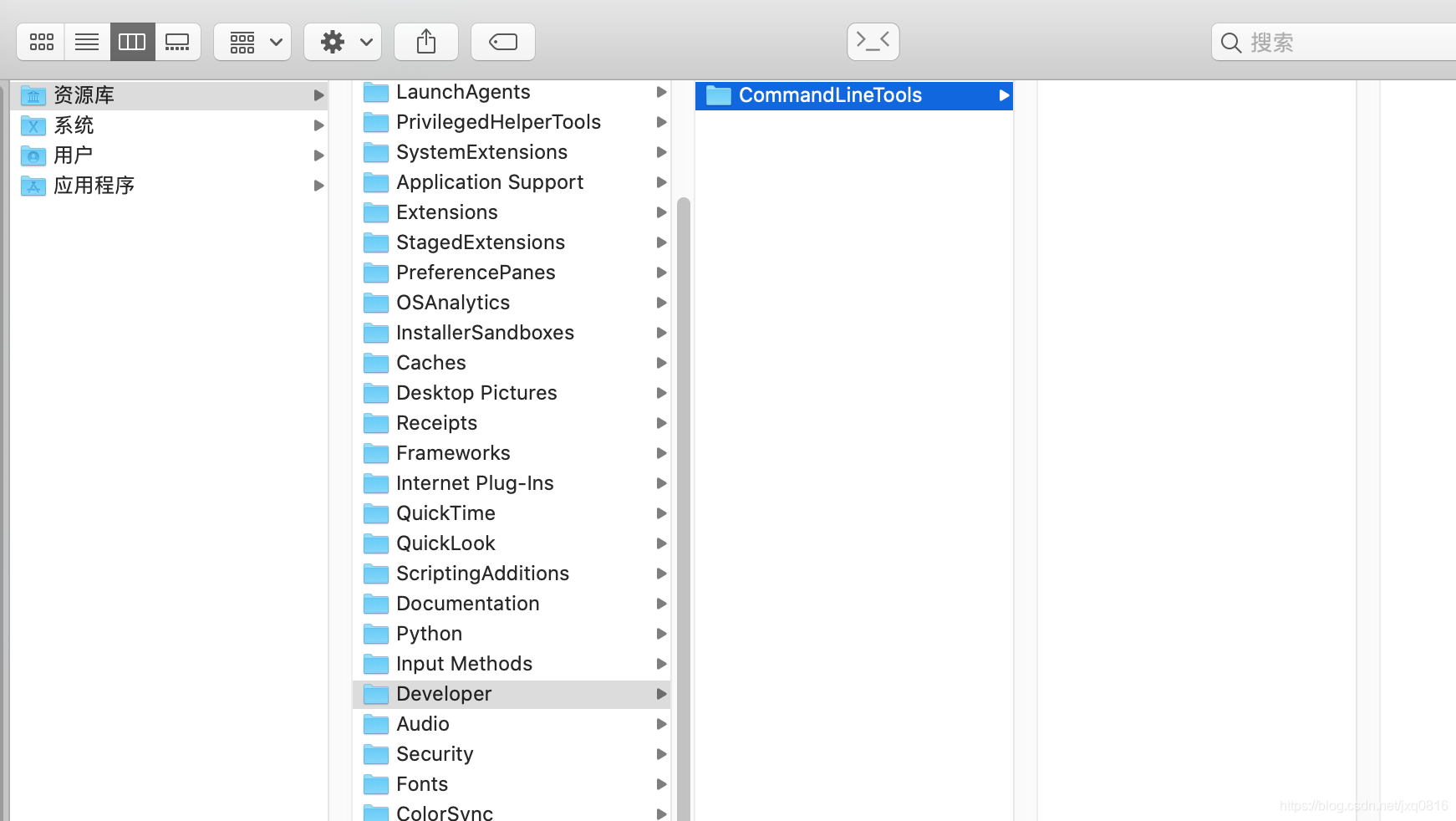
Task: Open the action gear dropdown
Action: (x=343, y=41)
